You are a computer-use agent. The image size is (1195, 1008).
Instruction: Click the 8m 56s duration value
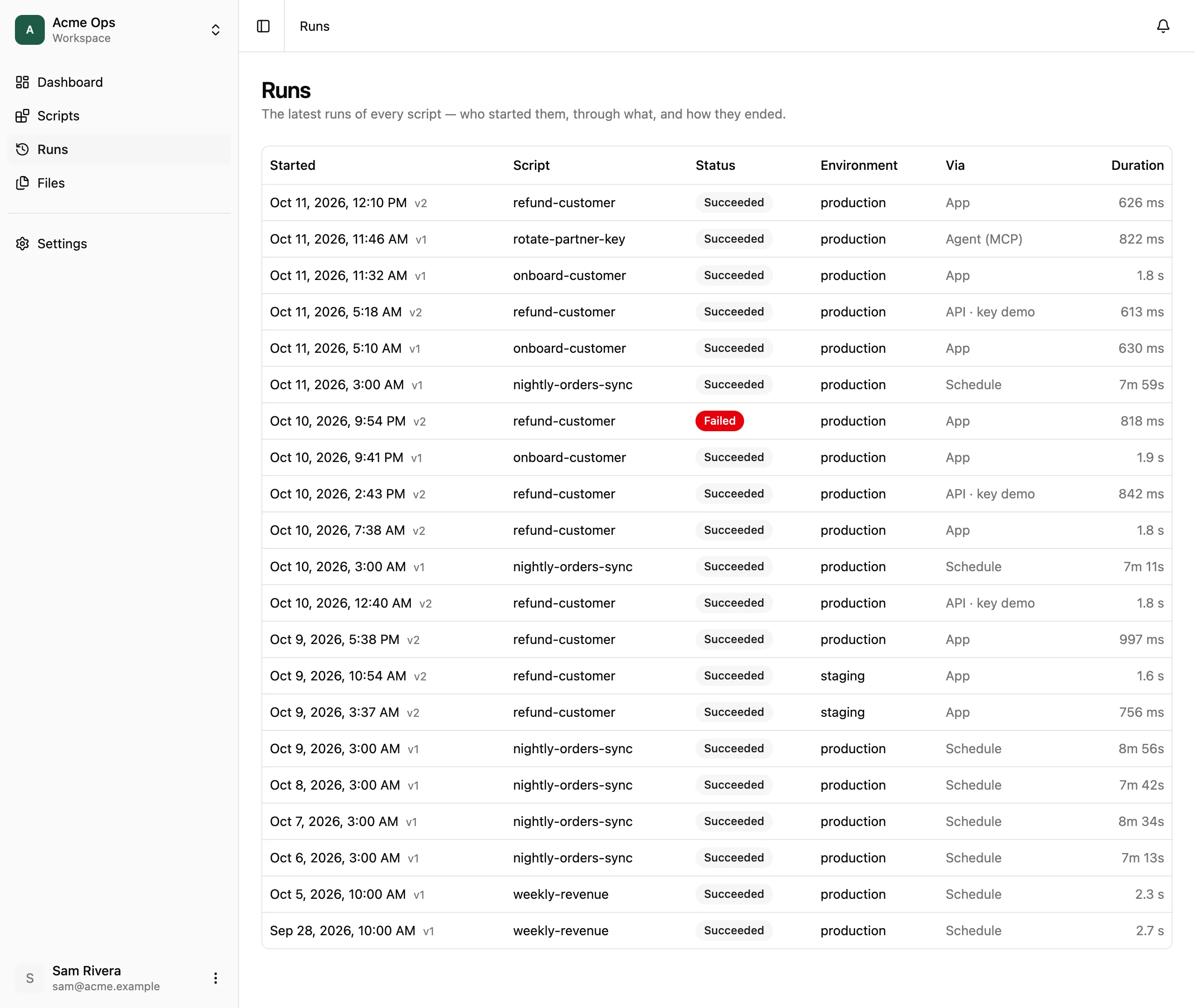pos(1141,749)
